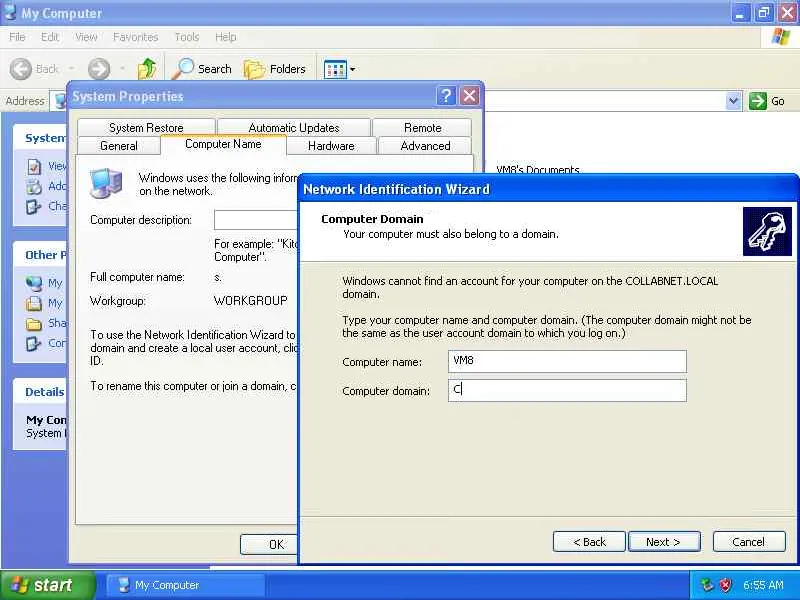Image resolution: width=800 pixels, height=600 pixels.
Task: Open the View menu
Action: pos(86,37)
